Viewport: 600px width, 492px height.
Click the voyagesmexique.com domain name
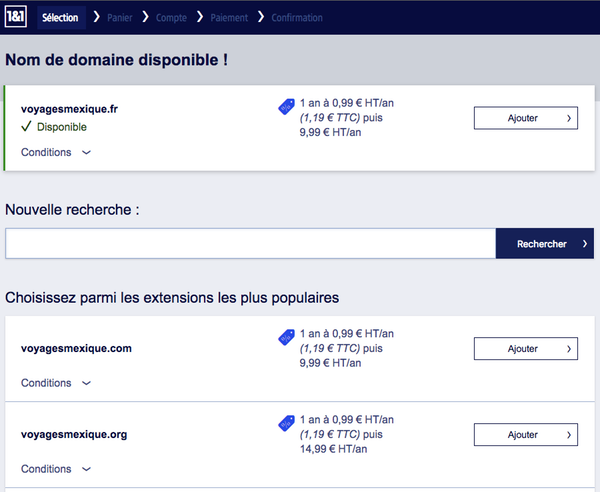tap(76, 349)
